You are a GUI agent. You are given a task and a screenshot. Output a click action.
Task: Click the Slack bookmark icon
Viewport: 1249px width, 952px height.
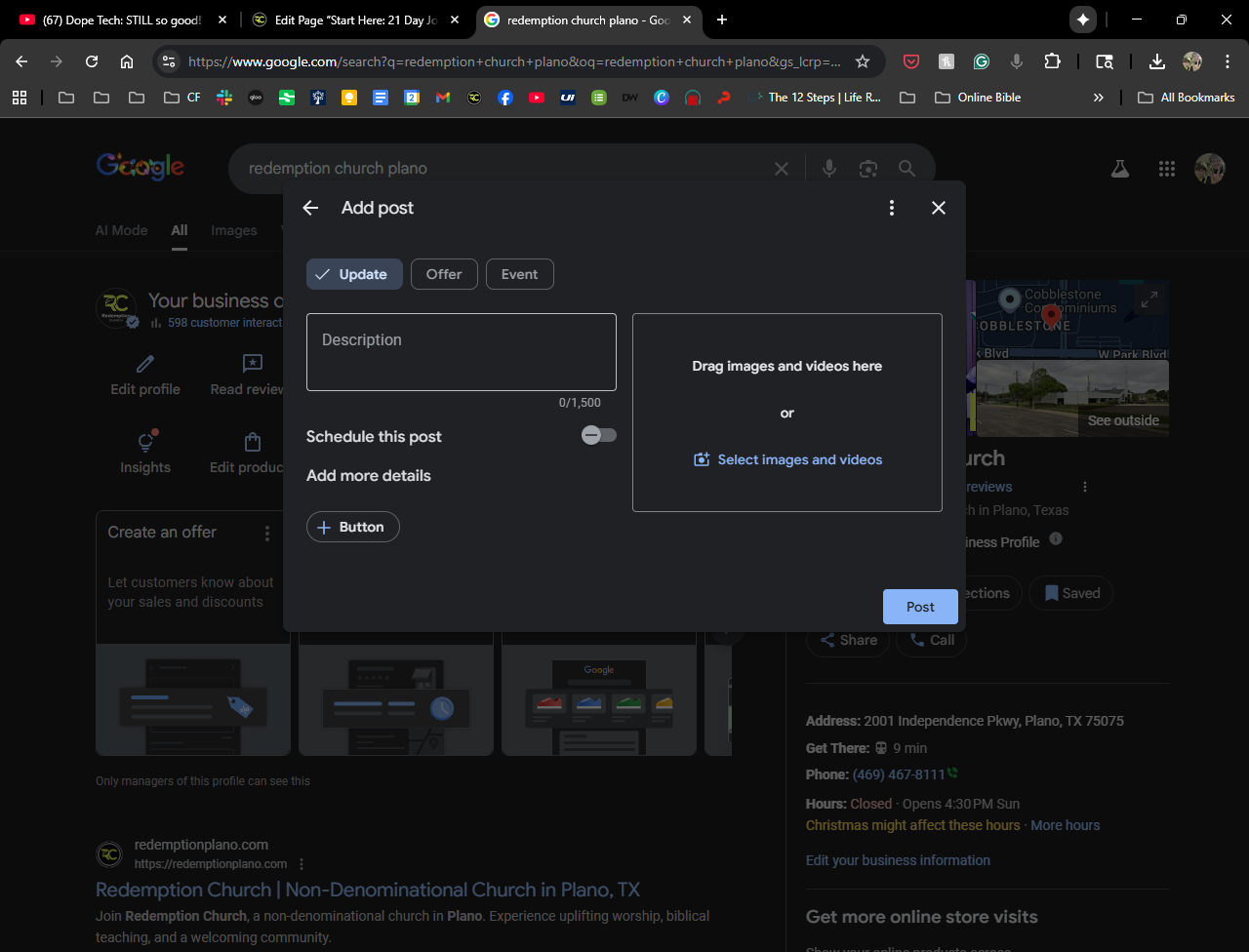224,98
